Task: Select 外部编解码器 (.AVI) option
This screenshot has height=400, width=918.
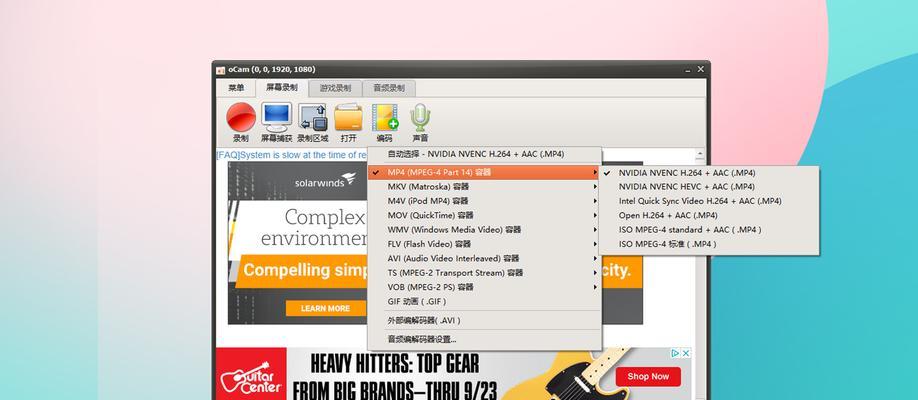Action: click(484, 320)
